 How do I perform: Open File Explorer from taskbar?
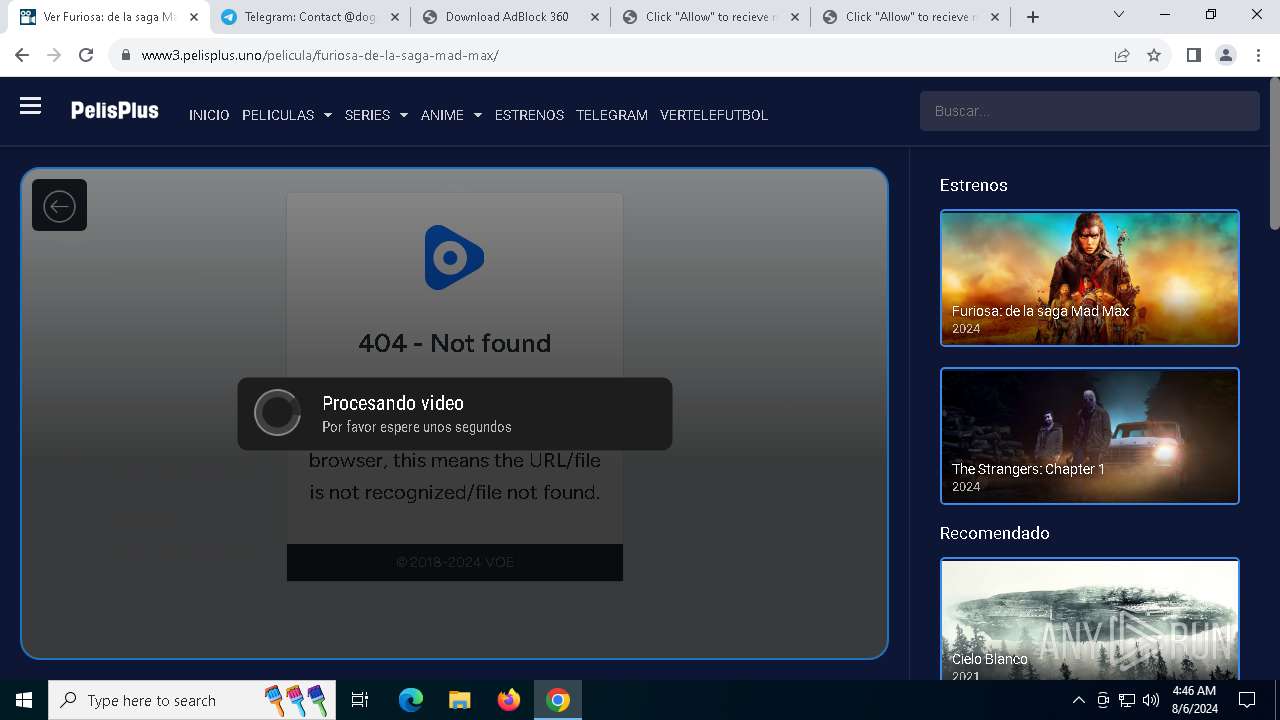[459, 700]
